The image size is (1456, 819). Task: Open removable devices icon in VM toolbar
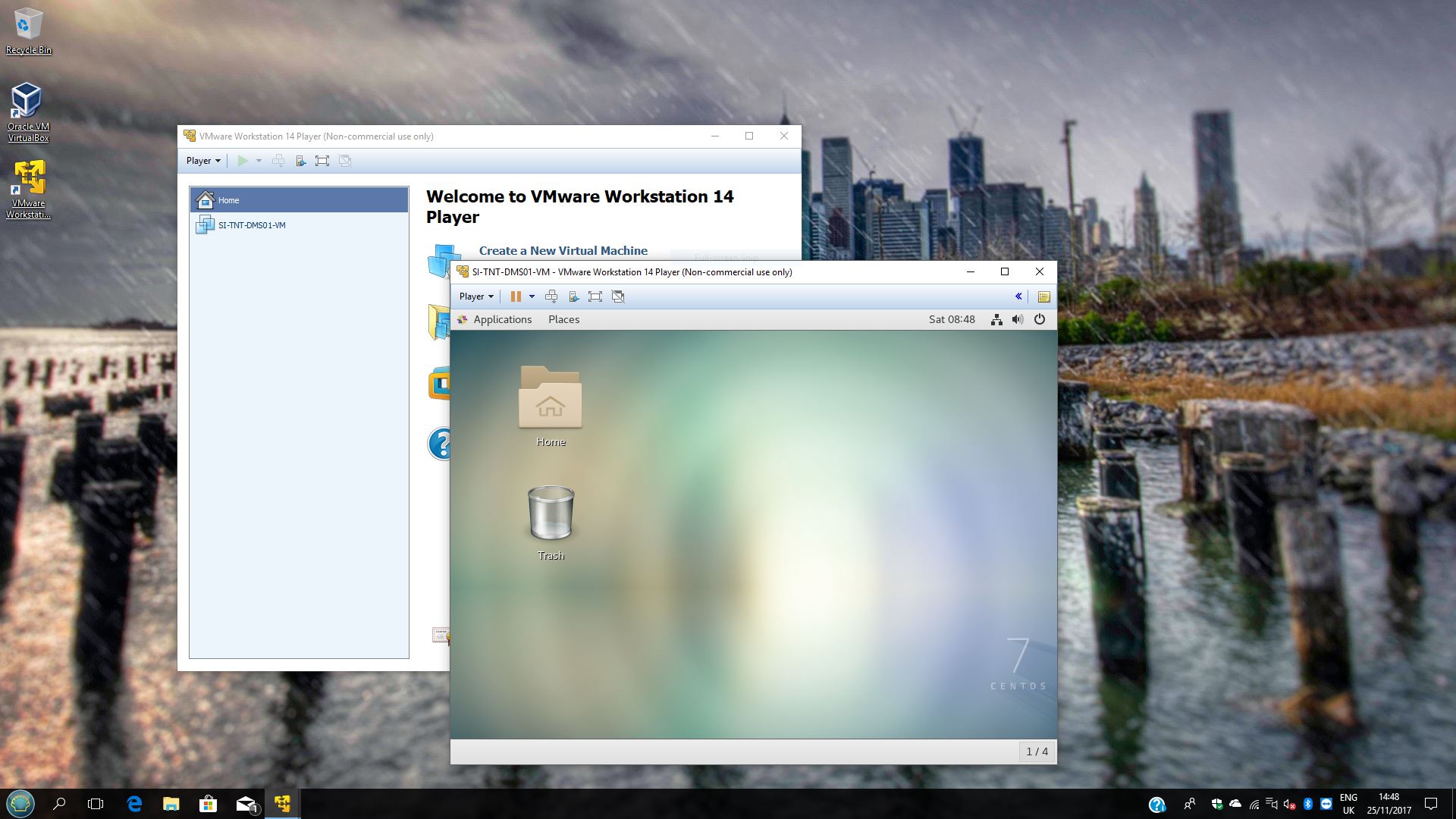click(x=573, y=297)
